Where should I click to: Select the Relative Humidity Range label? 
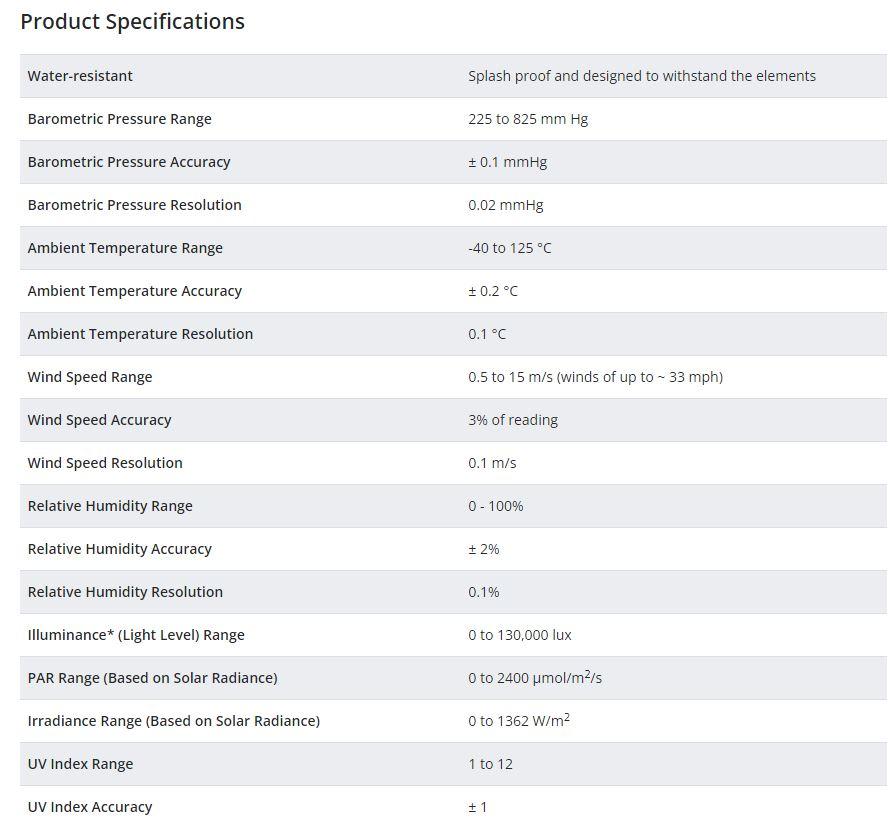[x=110, y=506]
